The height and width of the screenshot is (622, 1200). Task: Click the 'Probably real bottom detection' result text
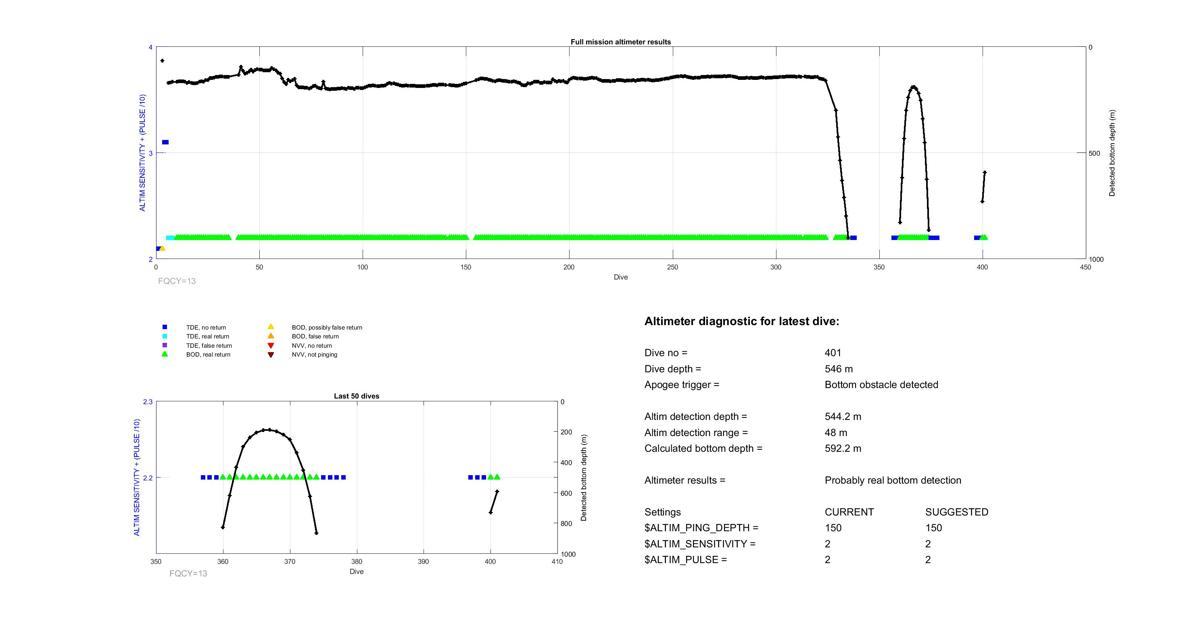[893, 481]
